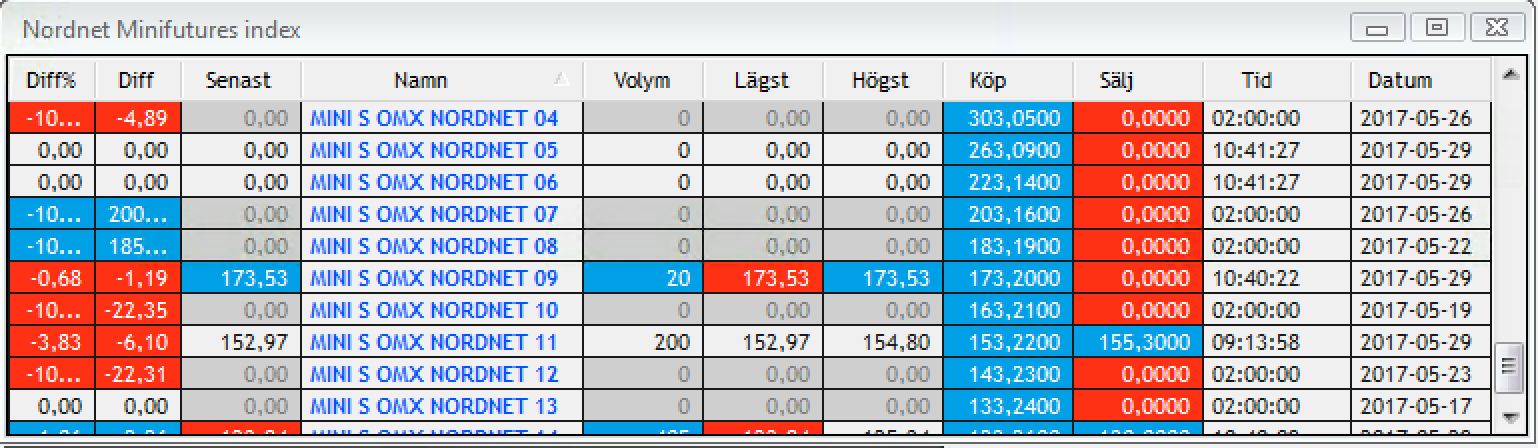Sort by the Diff% column header
This screenshot has height=448, width=1538.
click(x=51, y=81)
